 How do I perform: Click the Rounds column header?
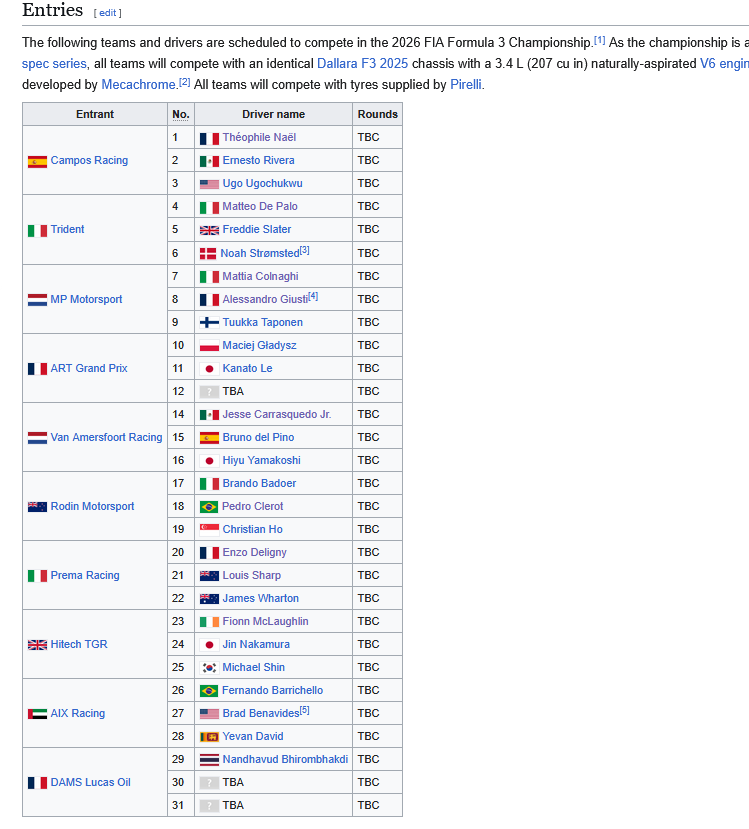coord(377,114)
